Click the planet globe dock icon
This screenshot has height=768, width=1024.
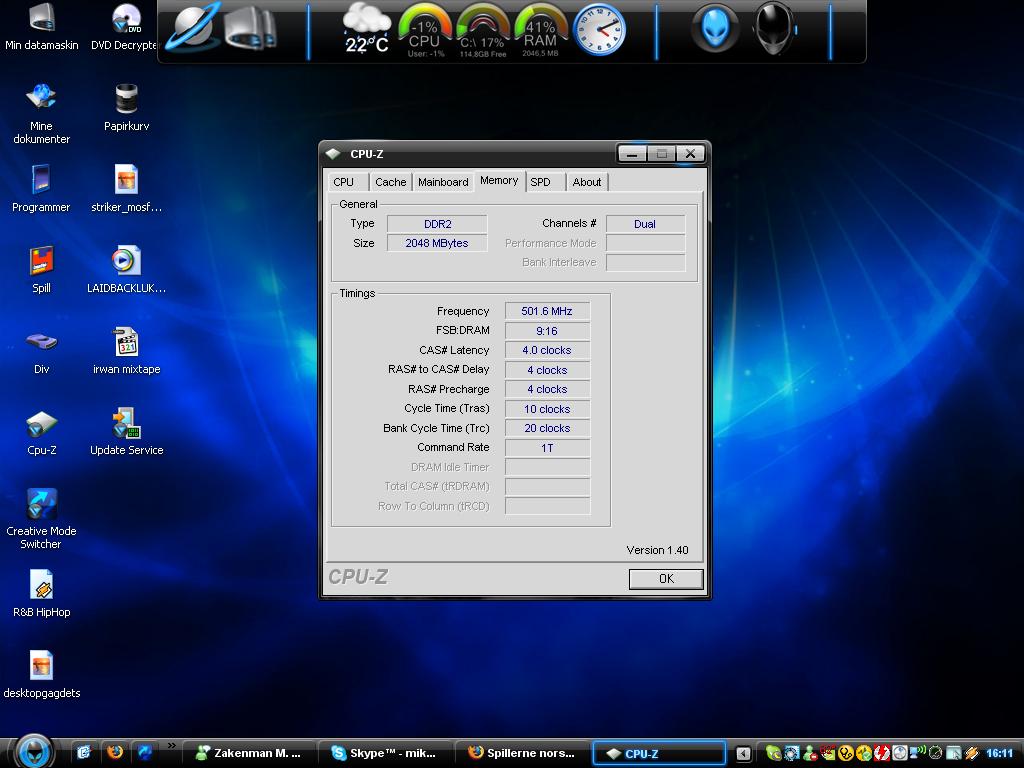[x=193, y=28]
